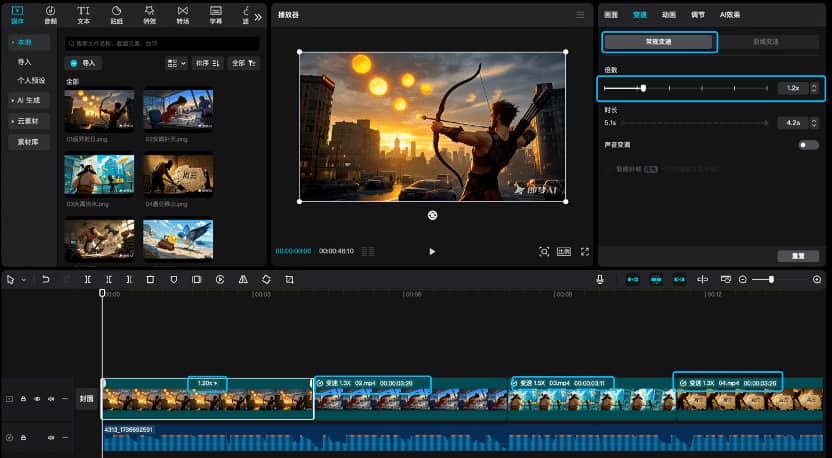Viewport: 832px width, 458px height.
Task: Trim clip left of the playhead
Action: [108, 280]
